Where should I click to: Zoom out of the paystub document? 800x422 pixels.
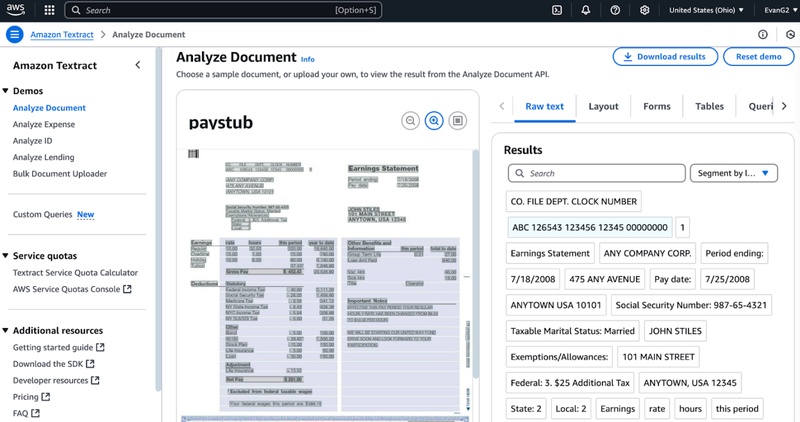[410, 121]
